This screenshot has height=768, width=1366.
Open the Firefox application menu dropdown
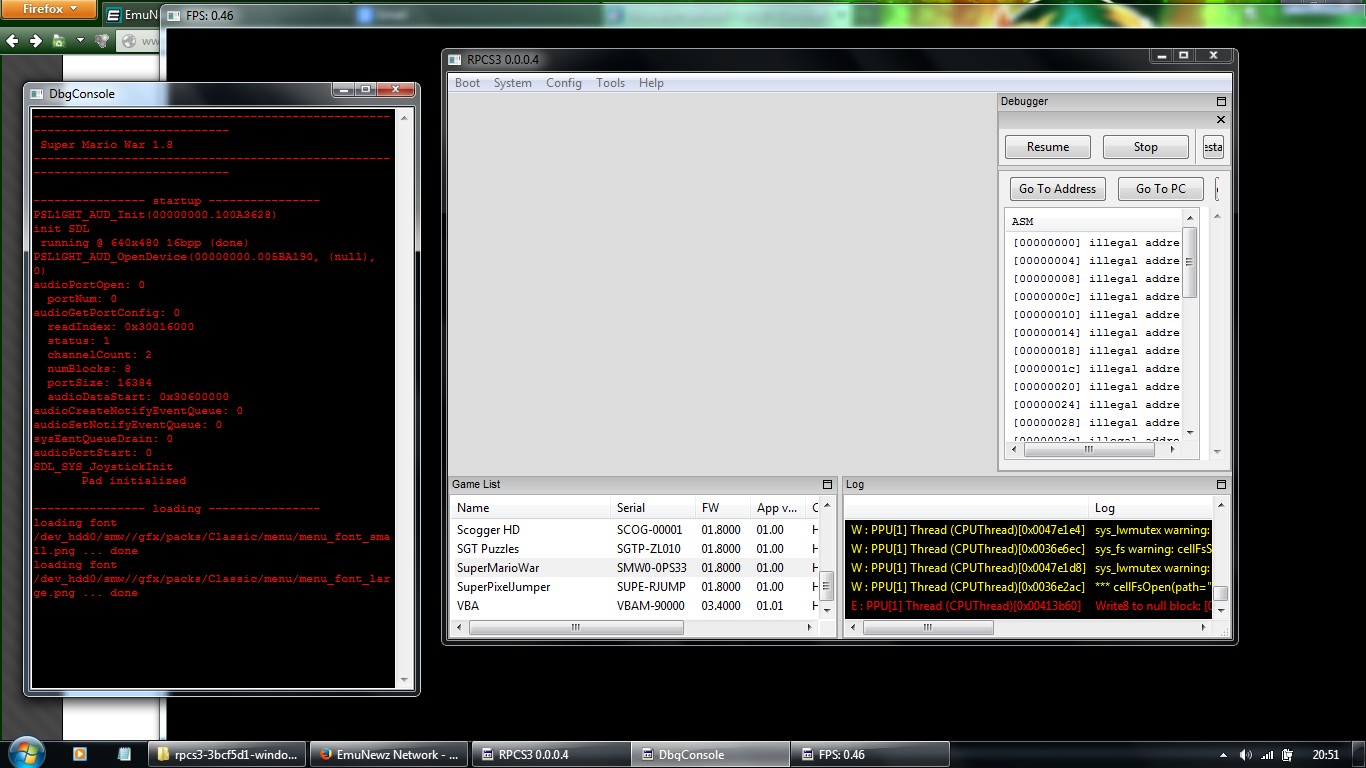pos(48,9)
